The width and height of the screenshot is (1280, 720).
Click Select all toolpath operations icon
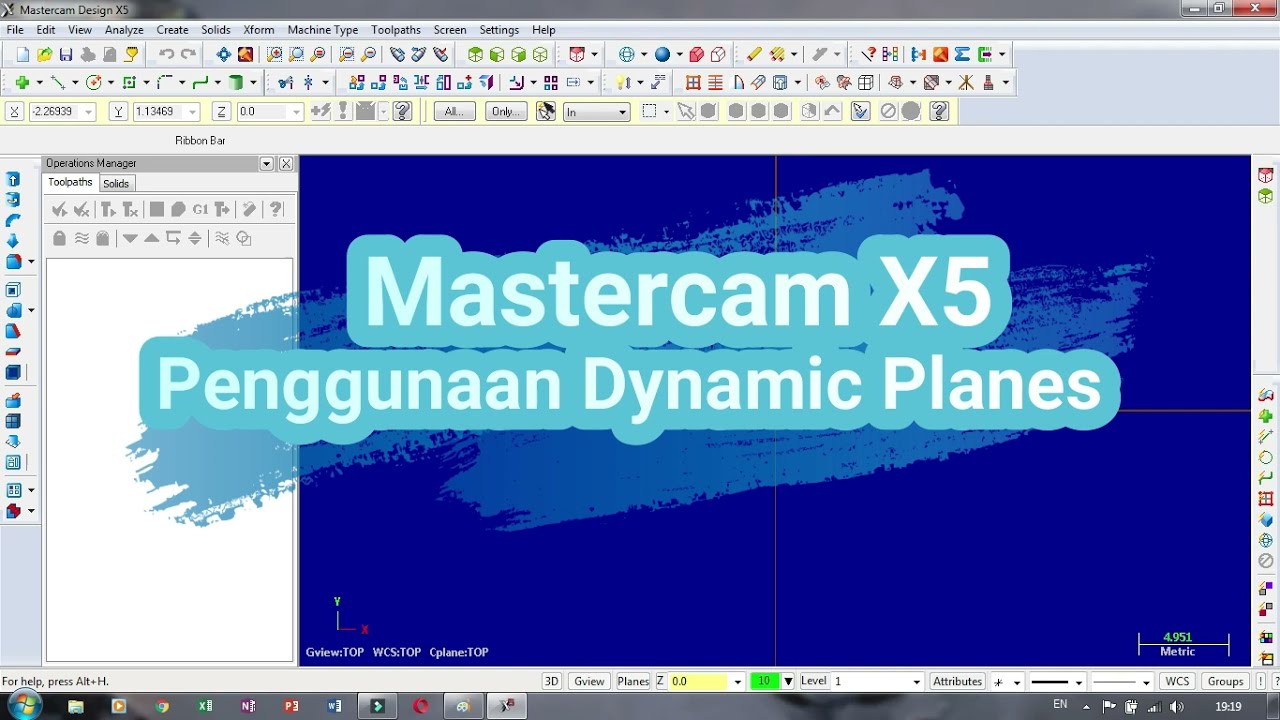click(59, 209)
